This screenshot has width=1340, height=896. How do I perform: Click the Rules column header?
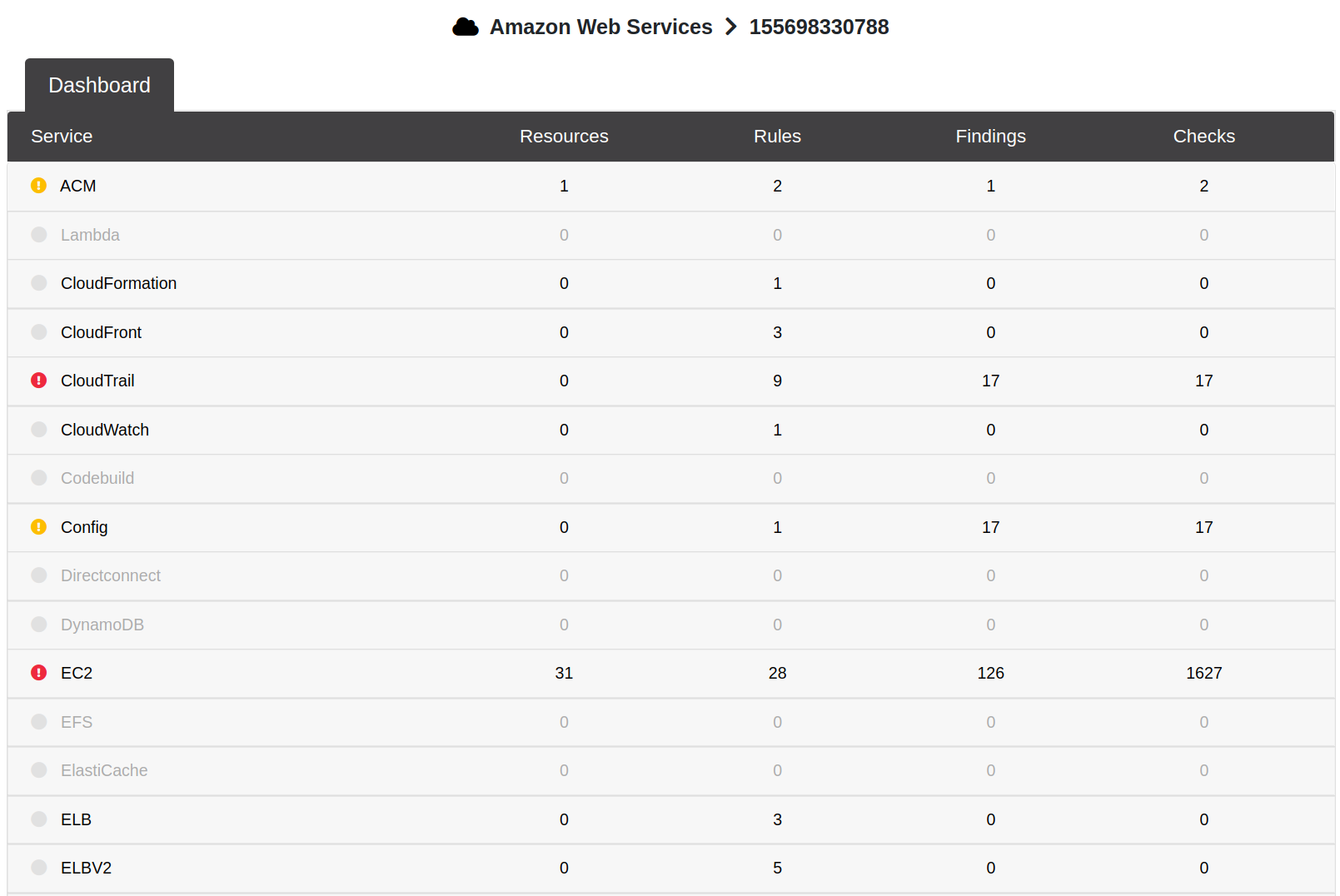(x=777, y=137)
